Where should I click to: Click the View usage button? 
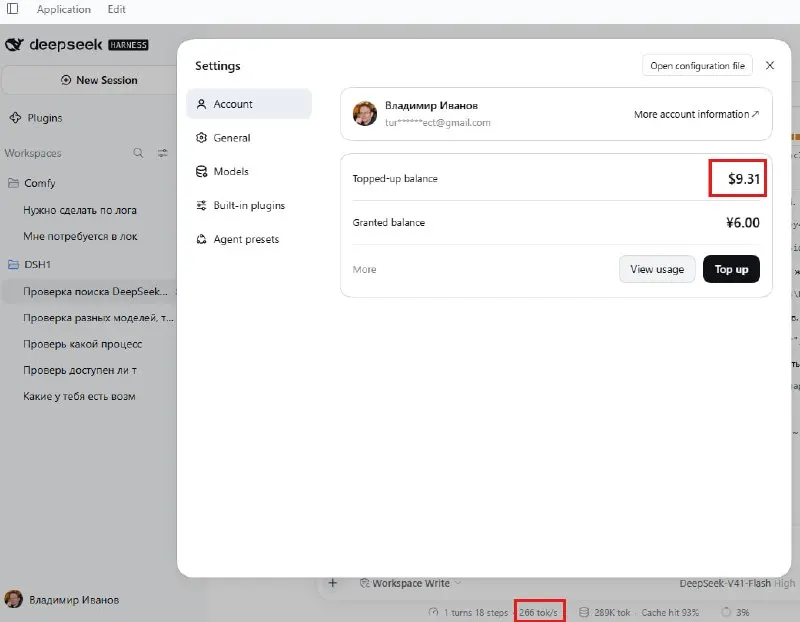(657, 269)
